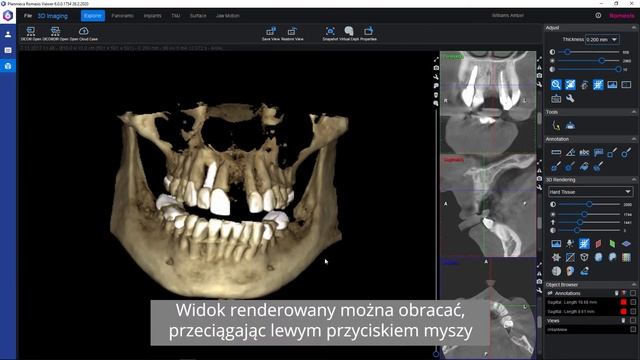Switch to the Explore tab
Screen dimensions: 640x360
coord(93,16)
